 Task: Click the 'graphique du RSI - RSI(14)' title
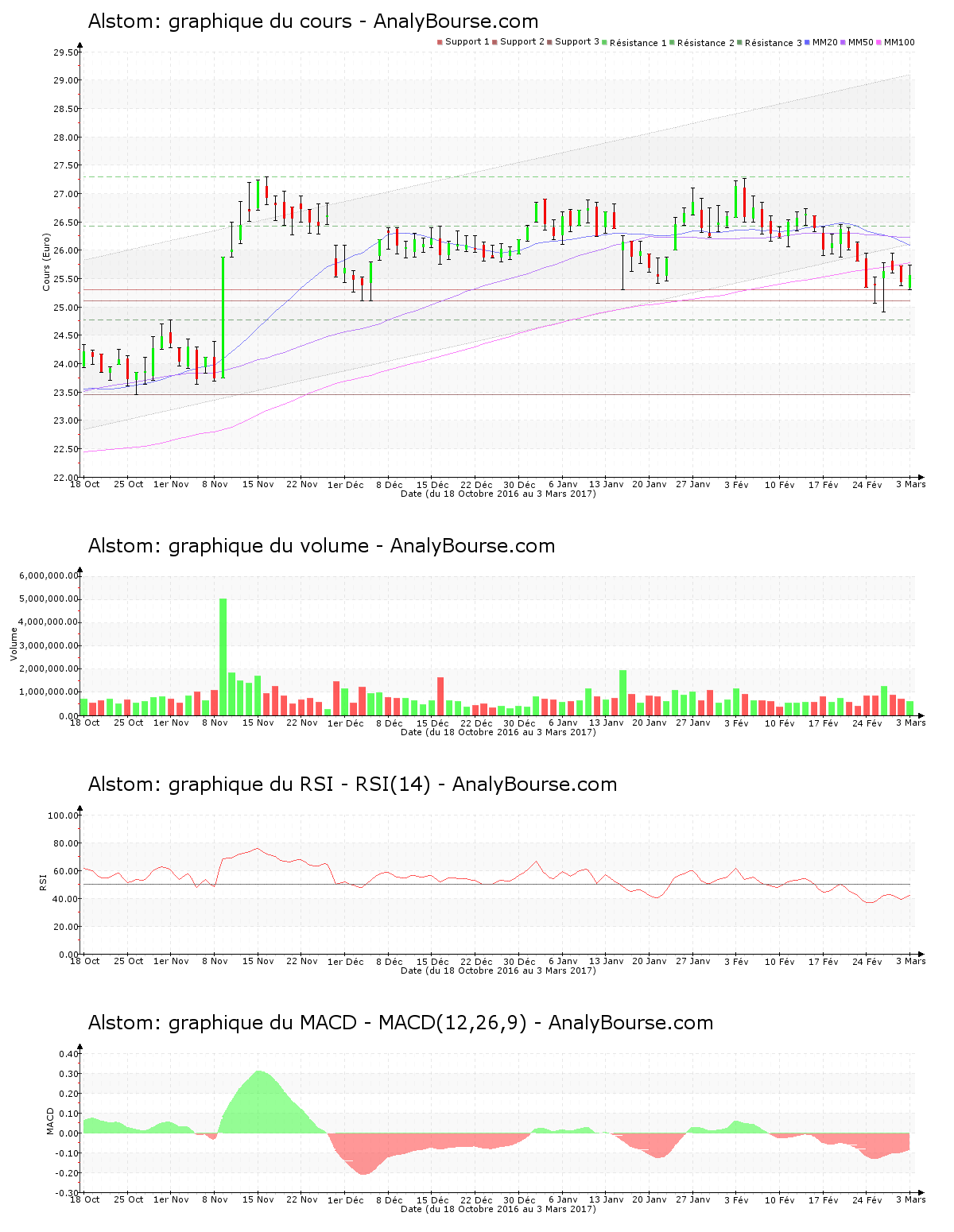point(300,785)
